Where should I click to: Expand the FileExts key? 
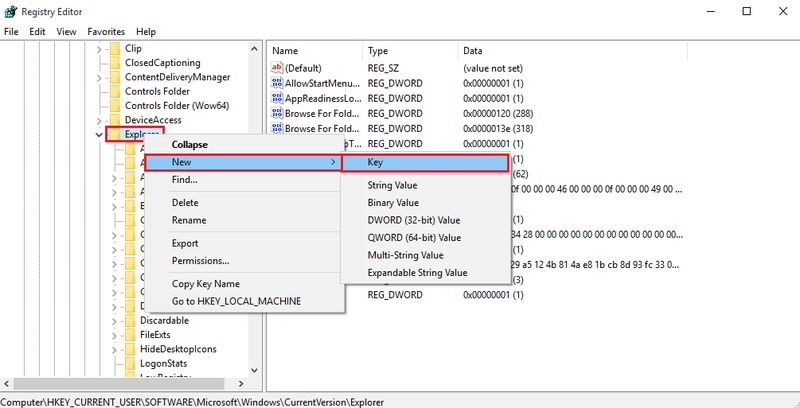point(114,335)
